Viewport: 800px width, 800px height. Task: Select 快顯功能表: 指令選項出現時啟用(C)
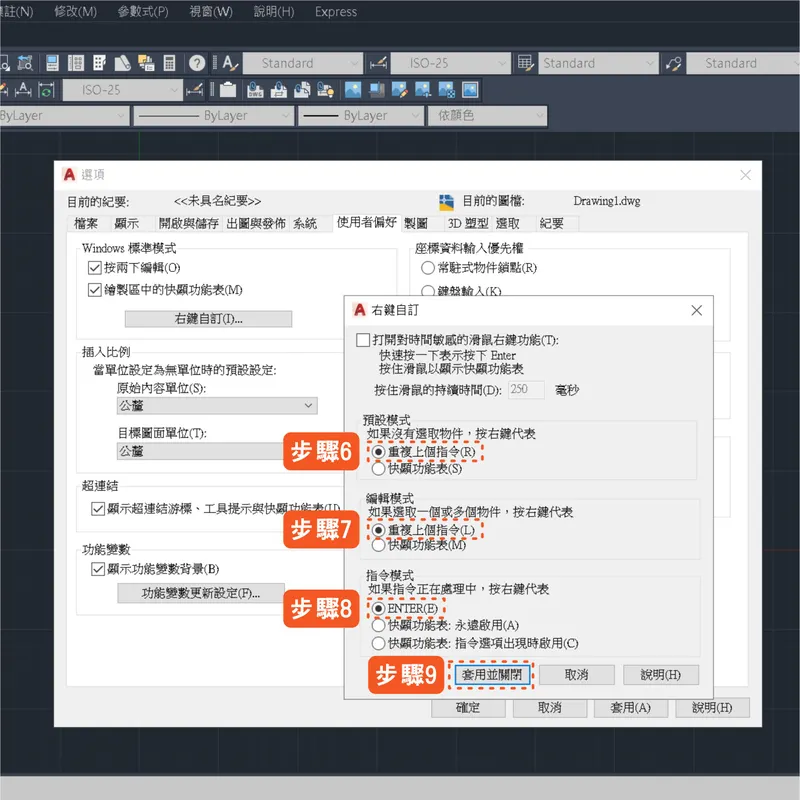click(x=378, y=643)
